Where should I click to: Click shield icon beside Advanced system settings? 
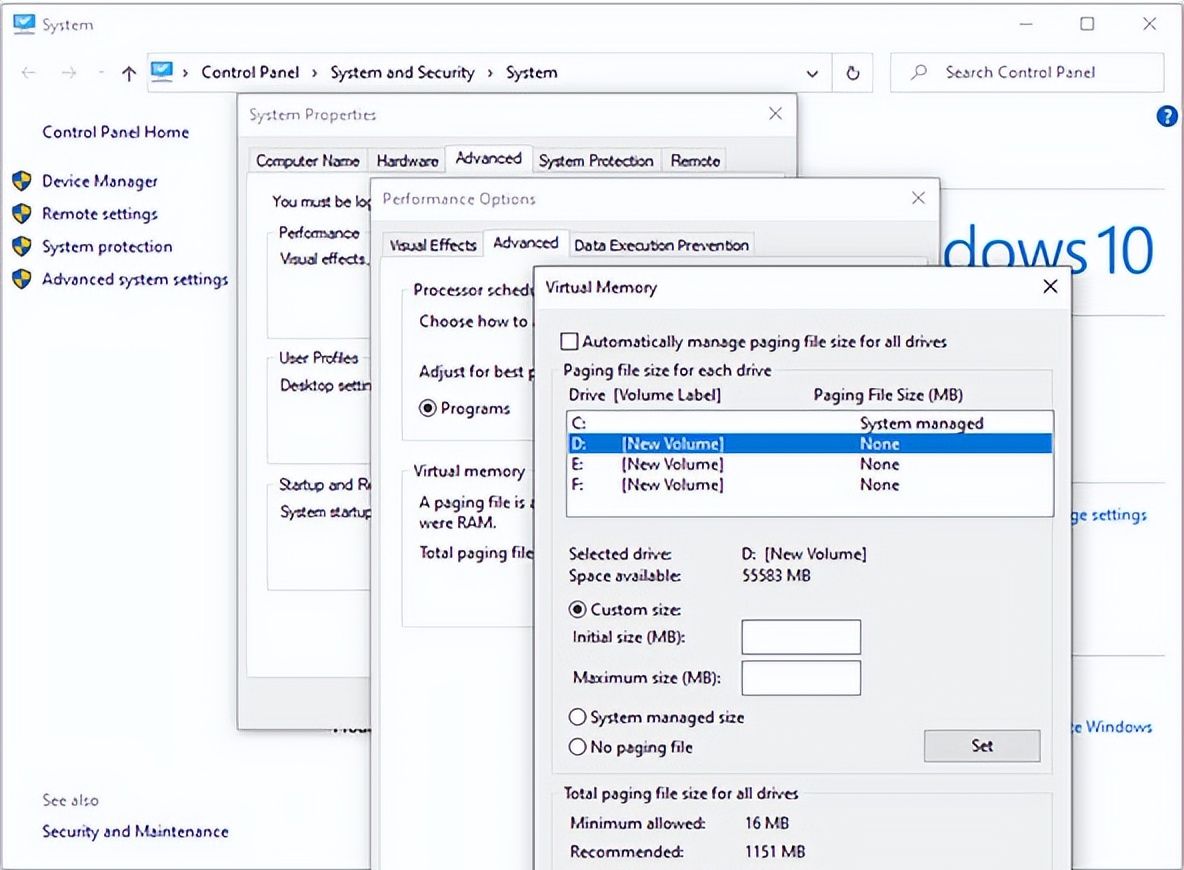(21, 279)
